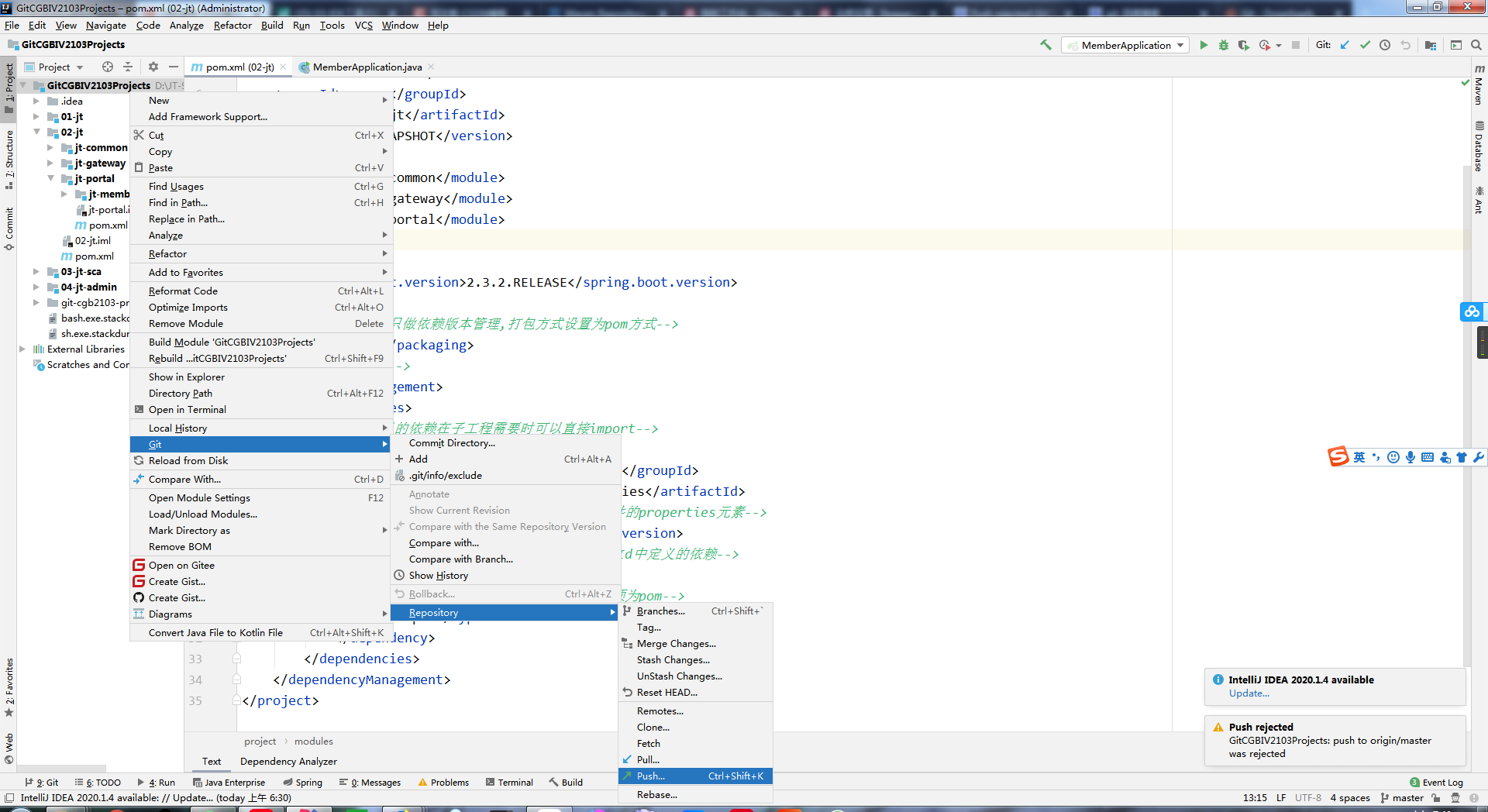Screen dimensions: 1488x812
Task: Expand the .idea folder in the tree
Action: tap(36, 101)
